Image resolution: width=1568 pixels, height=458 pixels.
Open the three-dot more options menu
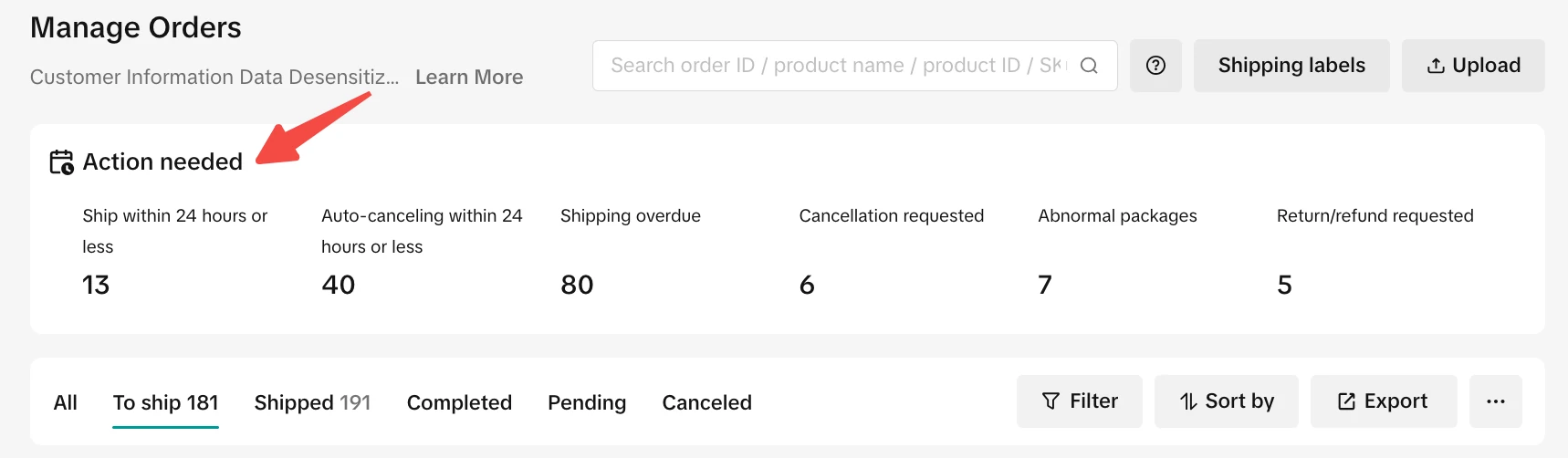(x=1495, y=401)
